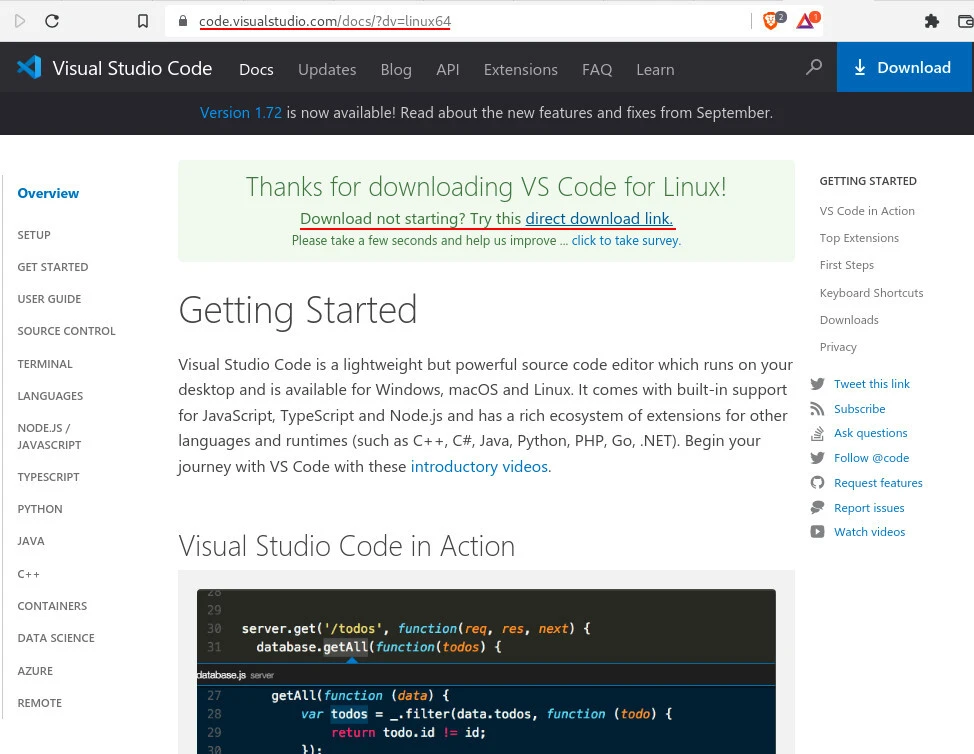The width and height of the screenshot is (974, 754).
Task: Expand the USER GUIDE sidebar section
Action: pos(49,299)
